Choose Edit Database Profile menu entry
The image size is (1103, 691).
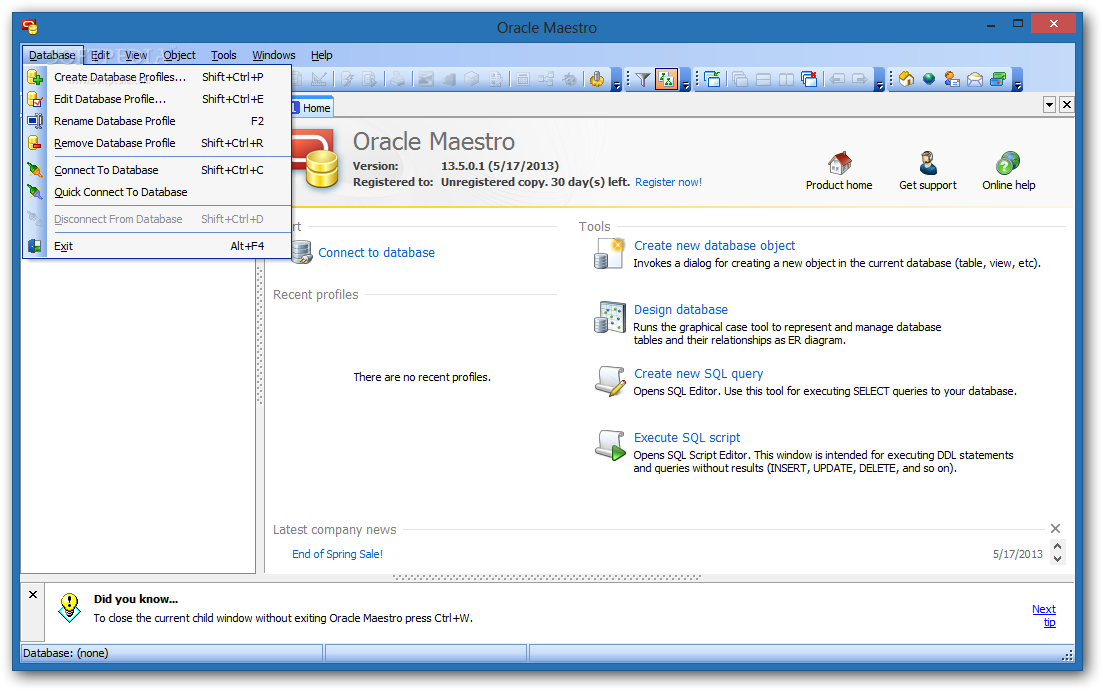tap(158, 99)
